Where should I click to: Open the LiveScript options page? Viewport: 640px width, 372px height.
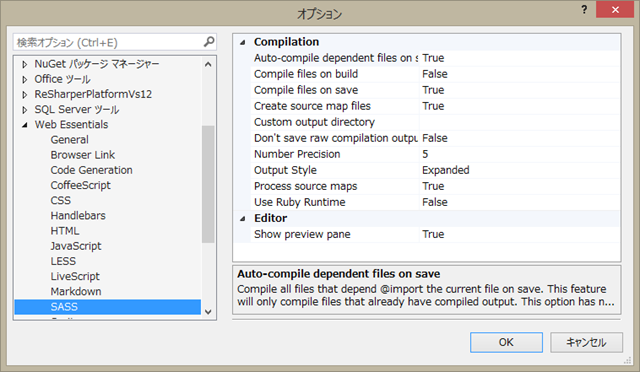point(75,276)
